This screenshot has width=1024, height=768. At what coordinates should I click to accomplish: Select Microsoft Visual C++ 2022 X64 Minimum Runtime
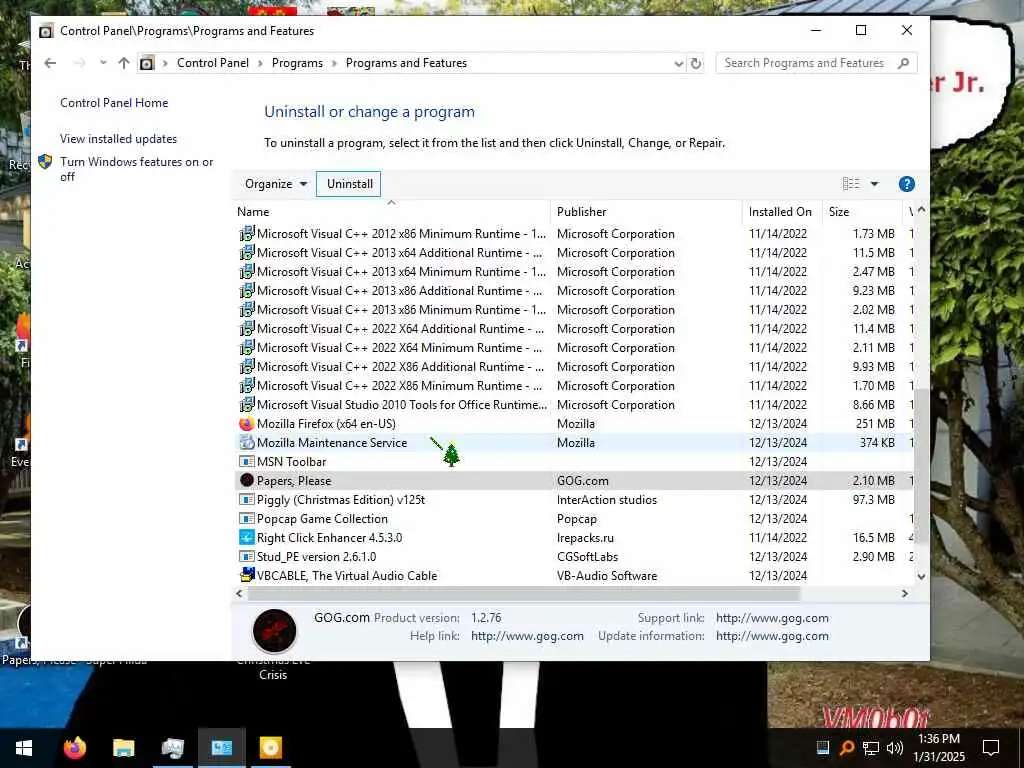pyautogui.click(x=399, y=347)
